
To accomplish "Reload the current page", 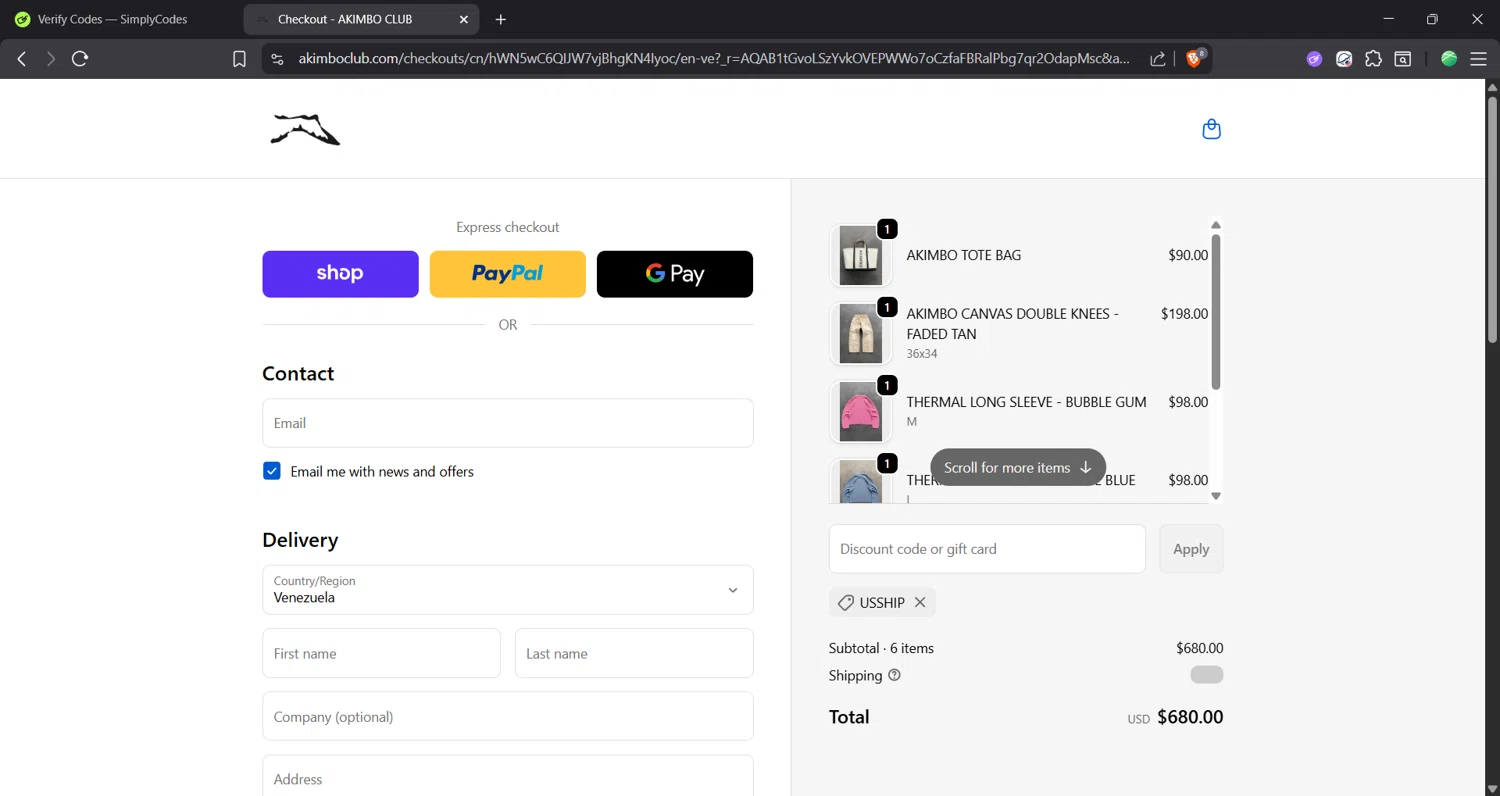I will pos(80,59).
